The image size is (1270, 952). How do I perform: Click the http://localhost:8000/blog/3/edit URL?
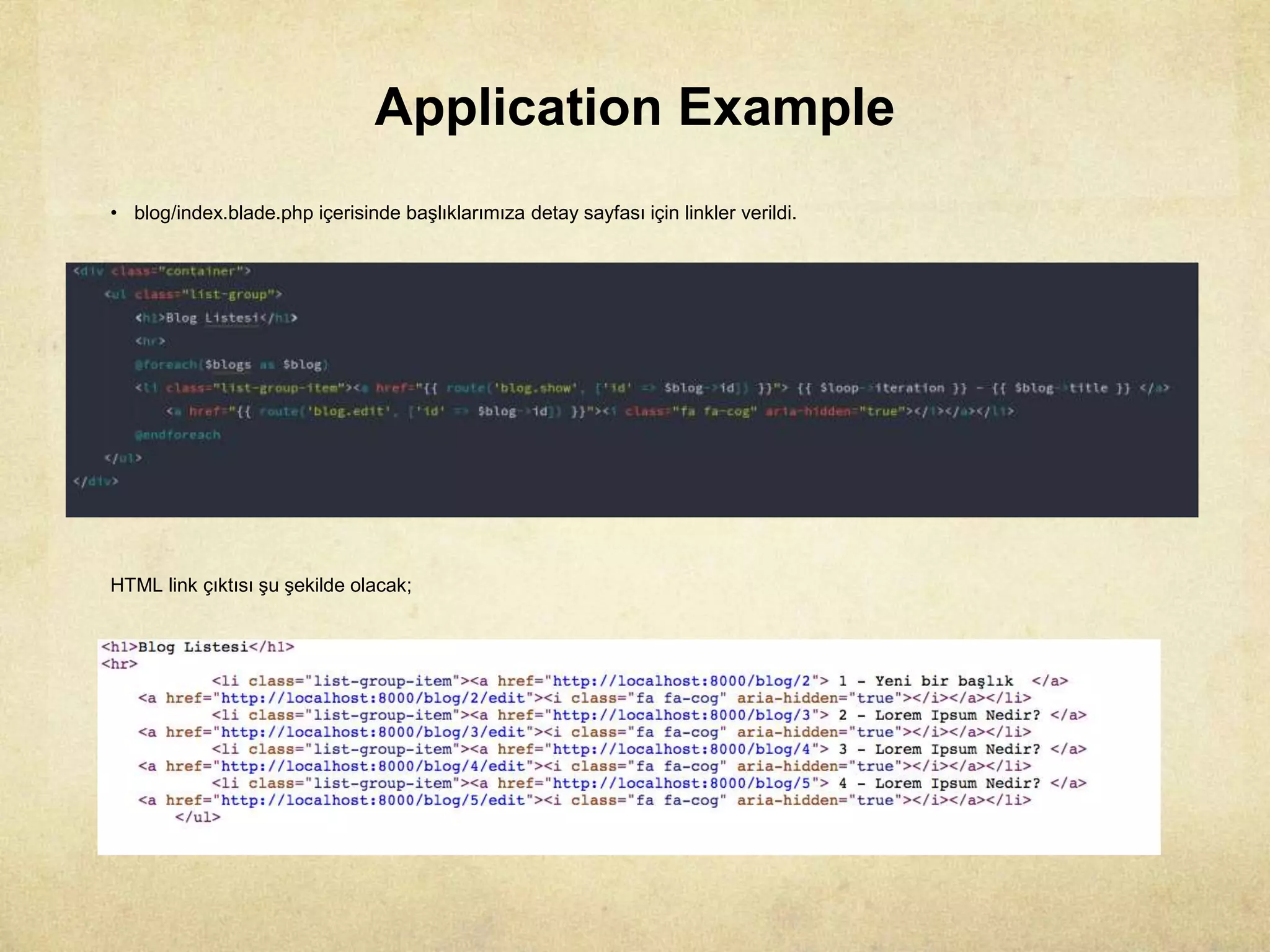point(373,732)
